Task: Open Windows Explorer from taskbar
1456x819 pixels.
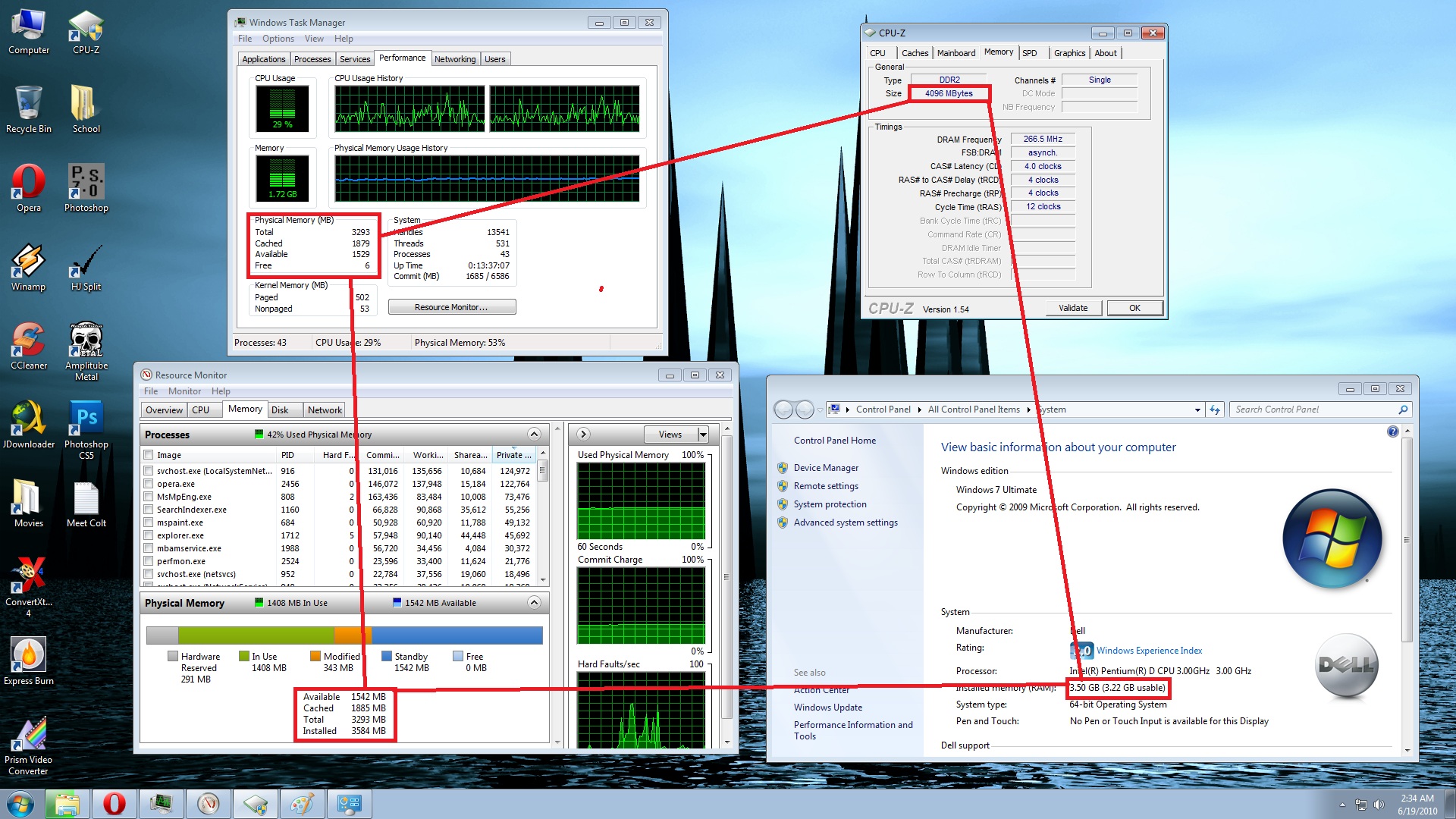Action: [67, 804]
